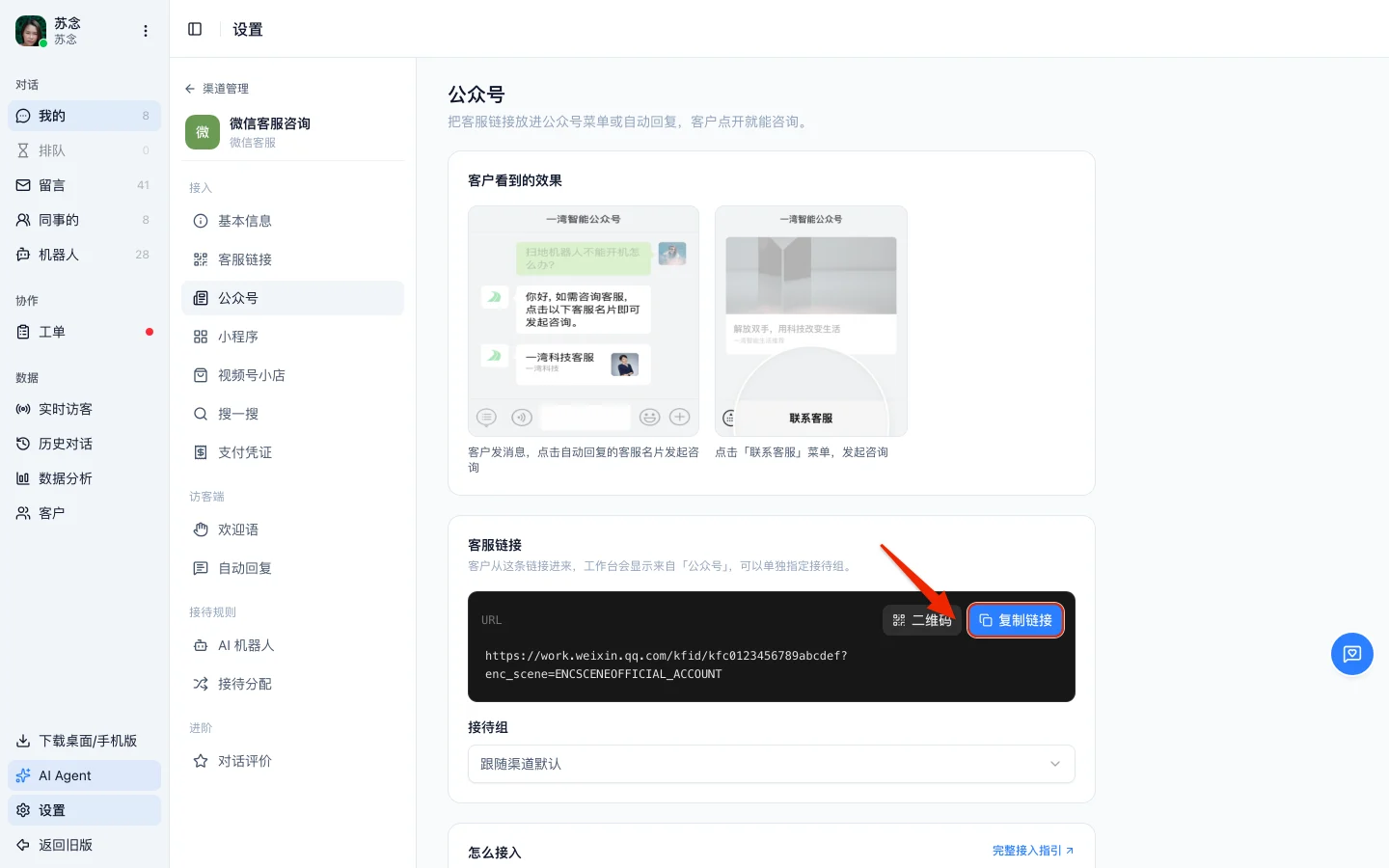The height and width of the screenshot is (868, 1389).
Task: Open 排队 queue list
Action: [x=85, y=150]
